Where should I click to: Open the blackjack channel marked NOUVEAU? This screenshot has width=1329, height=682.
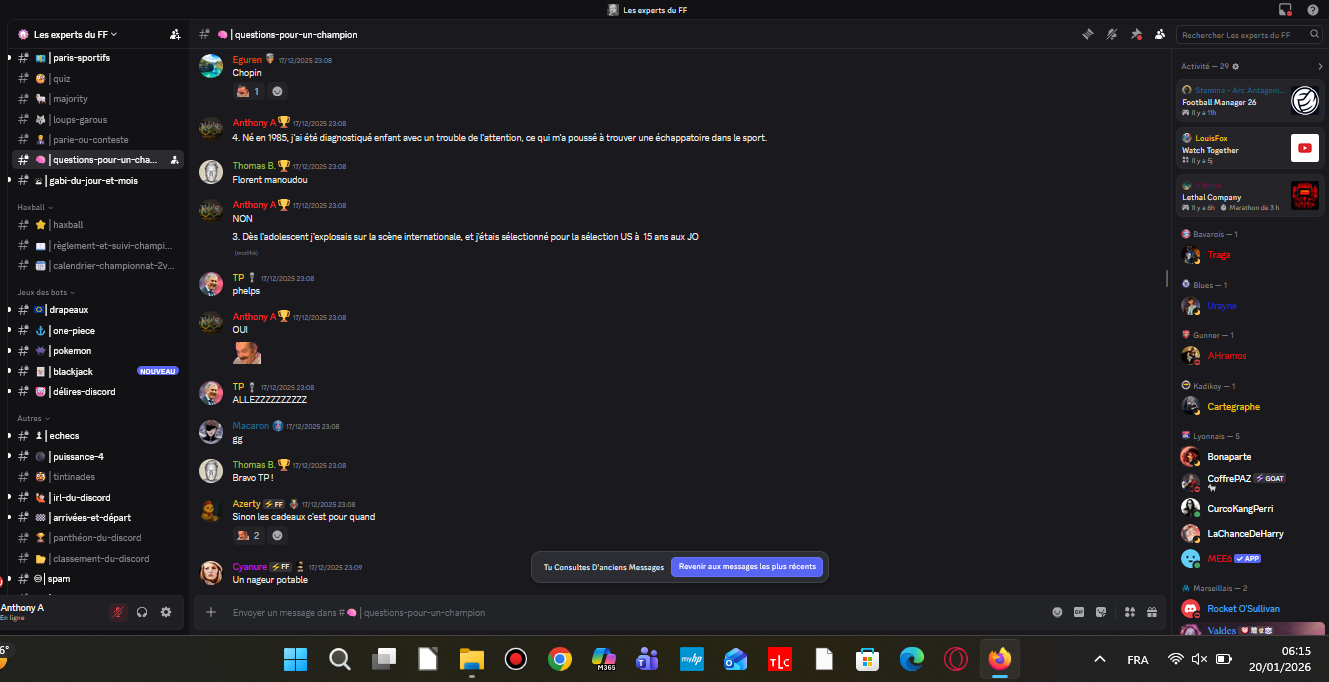tap(98, 371)
